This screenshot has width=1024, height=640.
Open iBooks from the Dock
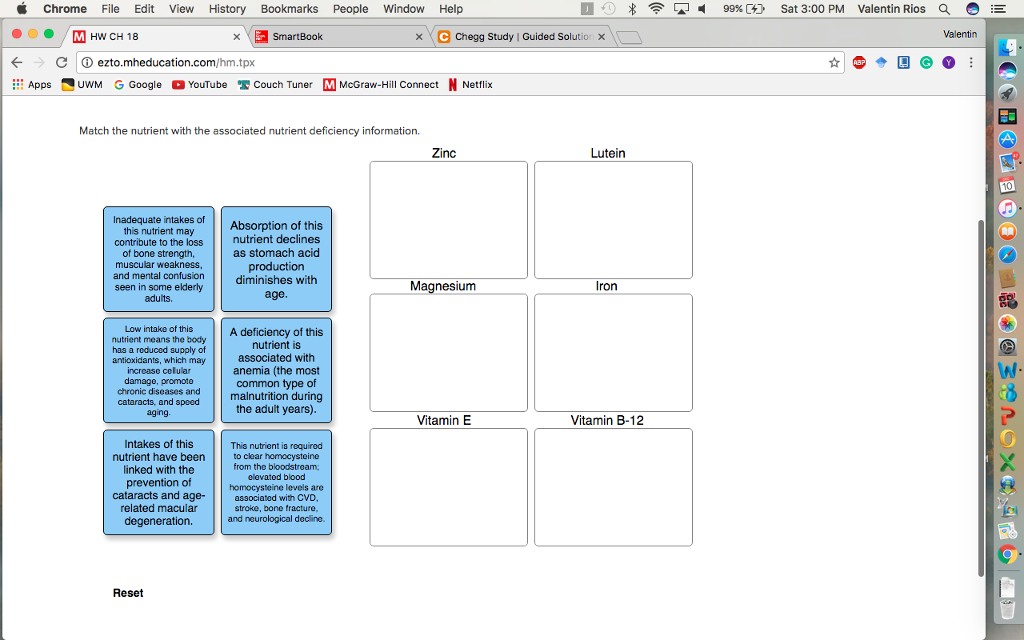pyautogui.click(x=1007, y=231)
